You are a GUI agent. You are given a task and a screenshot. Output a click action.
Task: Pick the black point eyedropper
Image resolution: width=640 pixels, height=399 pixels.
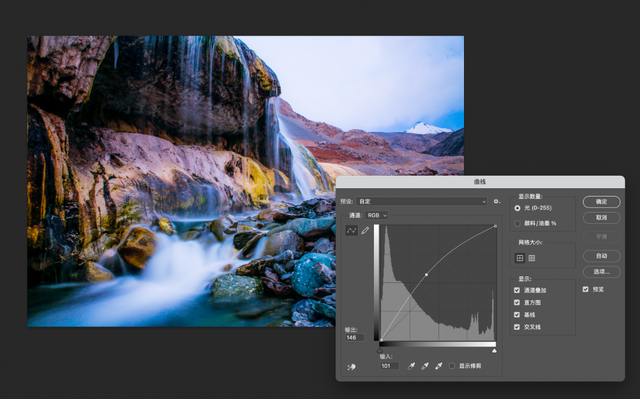point(411,366)
